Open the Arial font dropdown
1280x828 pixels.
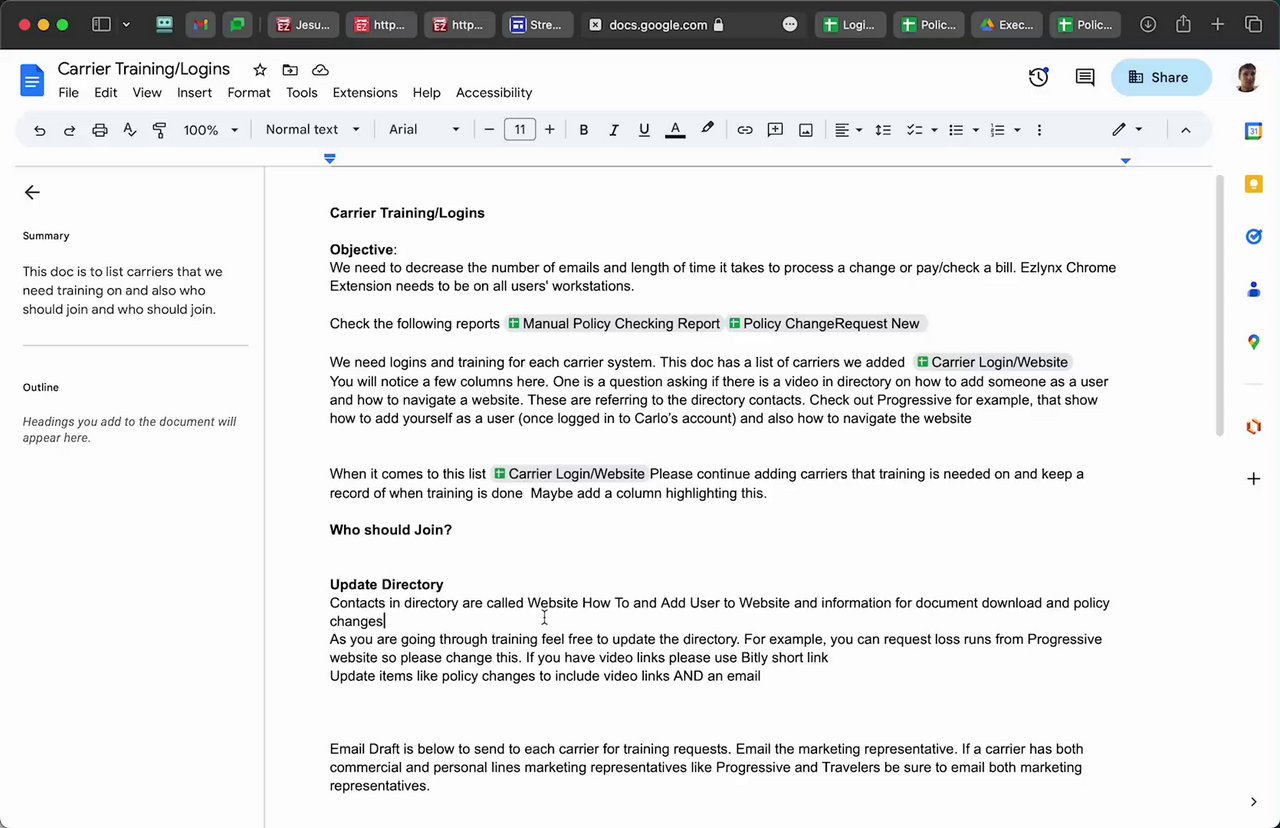pyautogui.click(x=424, y=130)
